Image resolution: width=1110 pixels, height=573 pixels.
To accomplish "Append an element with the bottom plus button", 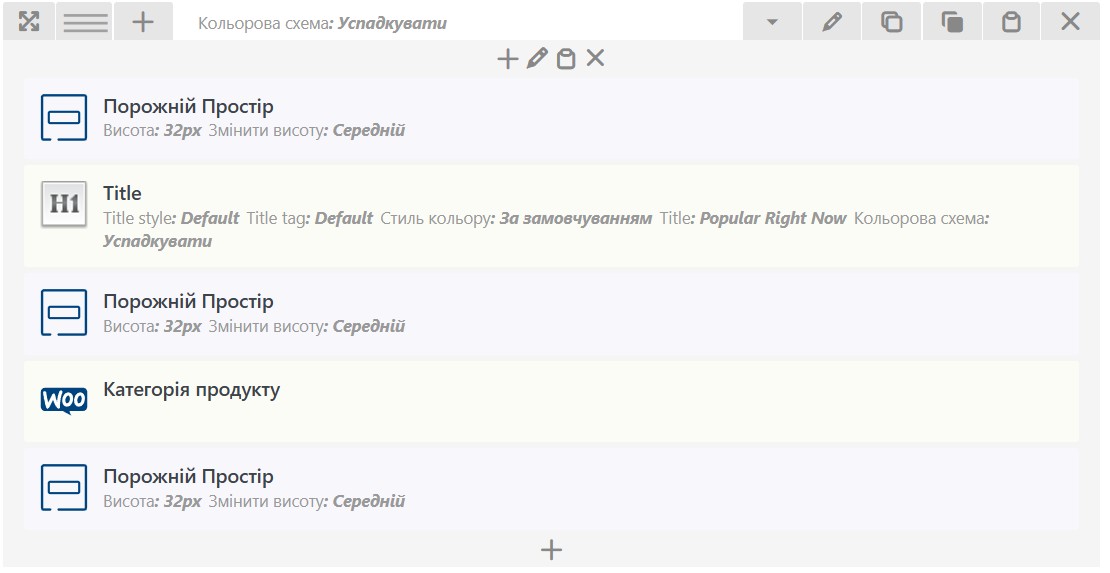I will click(x=551, y=550).
